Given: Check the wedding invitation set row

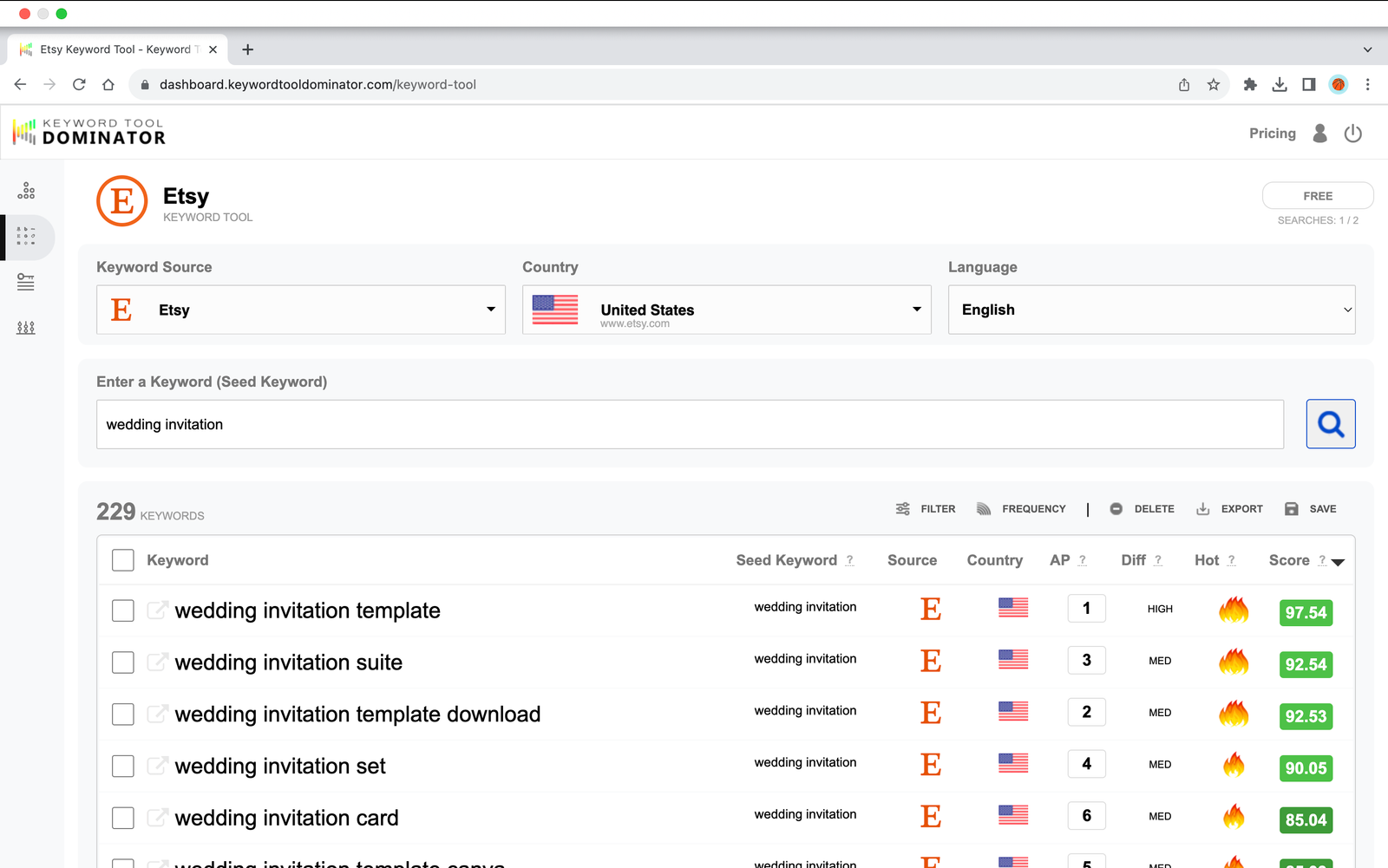Looking at the screenshot, I should [x=123, y=767].
